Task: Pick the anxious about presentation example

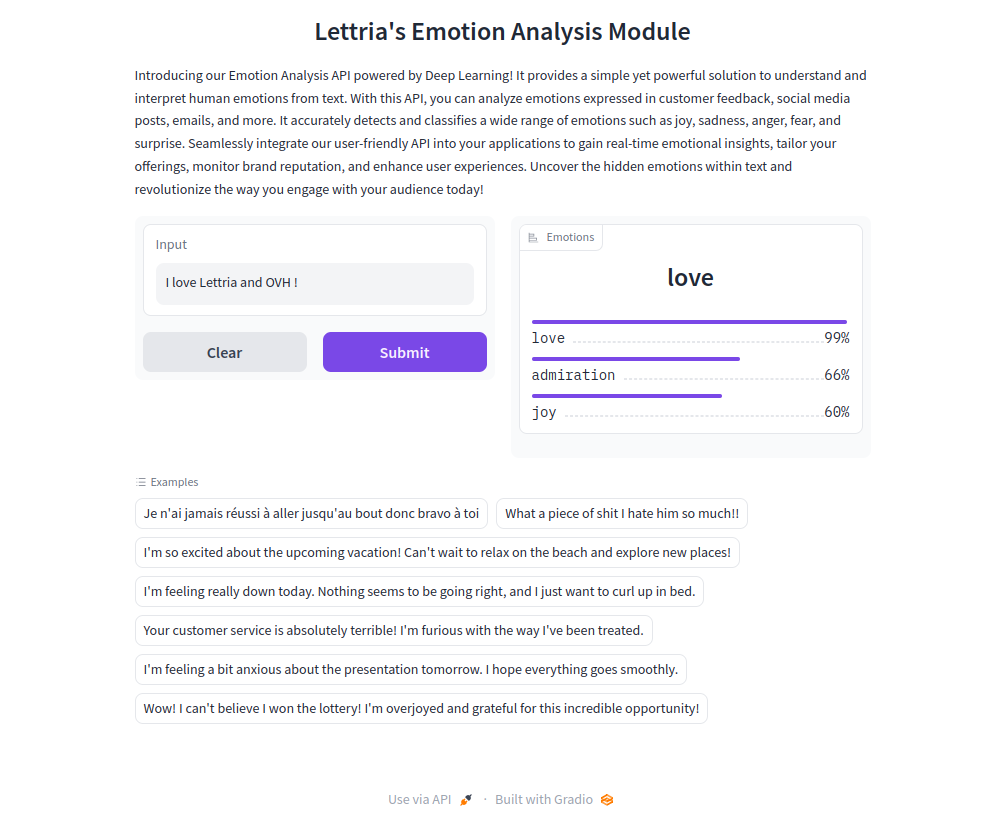Action: (410, 670)
